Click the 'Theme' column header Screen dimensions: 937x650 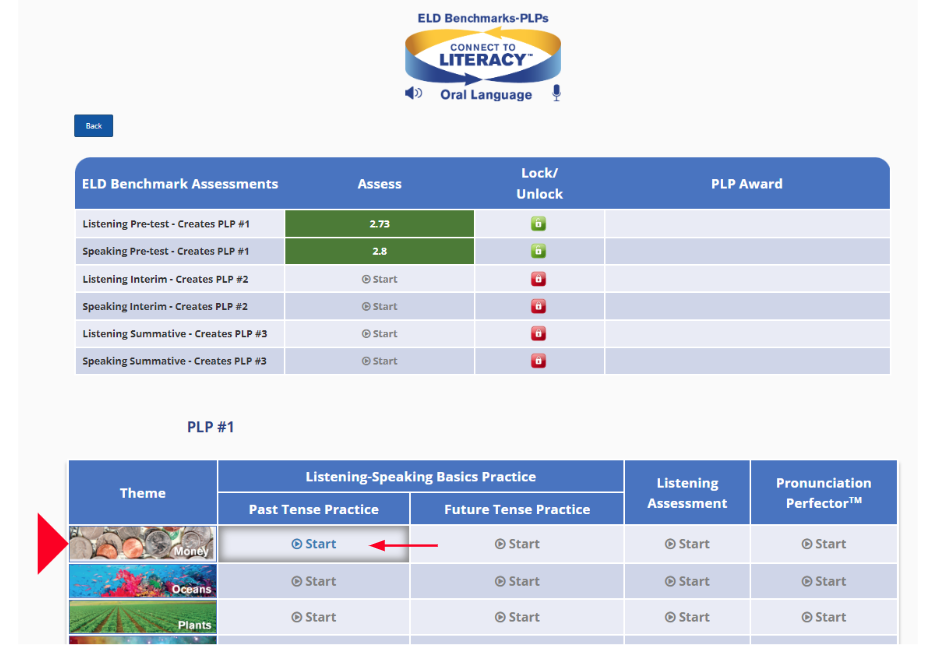coord(143,493)
